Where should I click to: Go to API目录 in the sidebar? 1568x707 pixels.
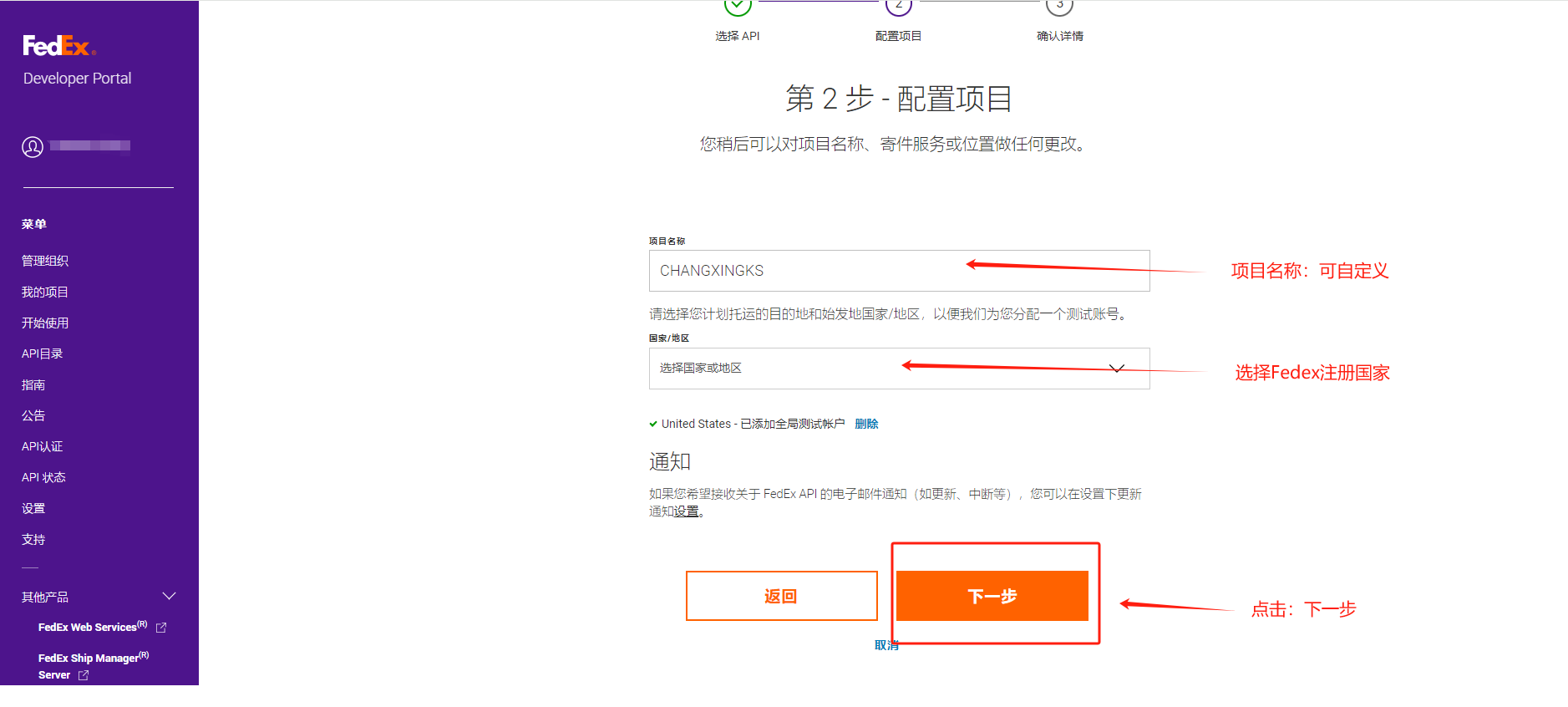[x=43, y=354]
